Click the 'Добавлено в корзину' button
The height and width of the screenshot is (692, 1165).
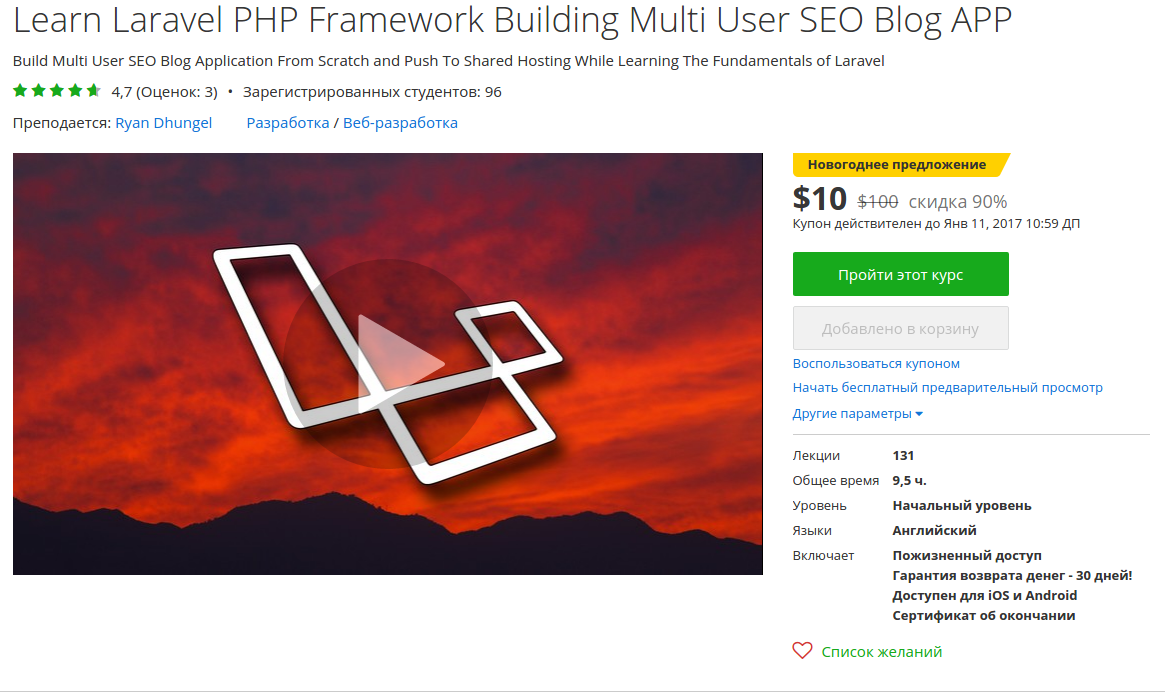[x=900, y=328]
